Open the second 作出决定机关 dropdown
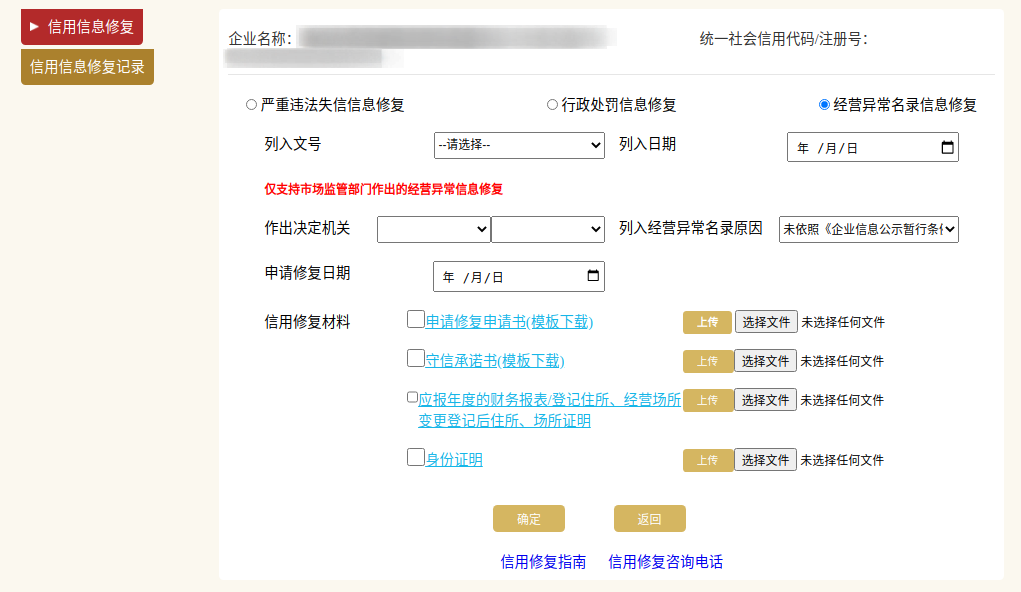This screenshot has width=1021, height=592. tap(548, 229)
